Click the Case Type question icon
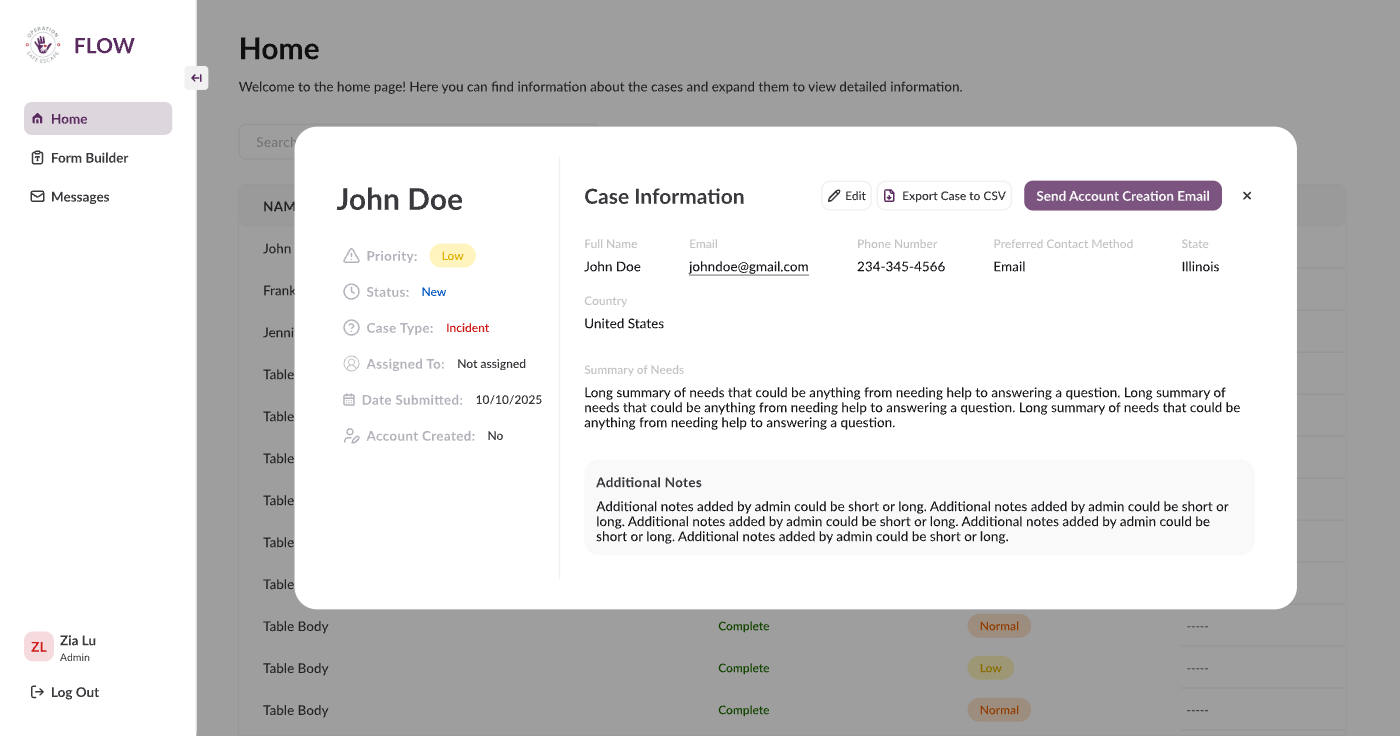This screenshot has height=736, width=1400. point(351,328)
